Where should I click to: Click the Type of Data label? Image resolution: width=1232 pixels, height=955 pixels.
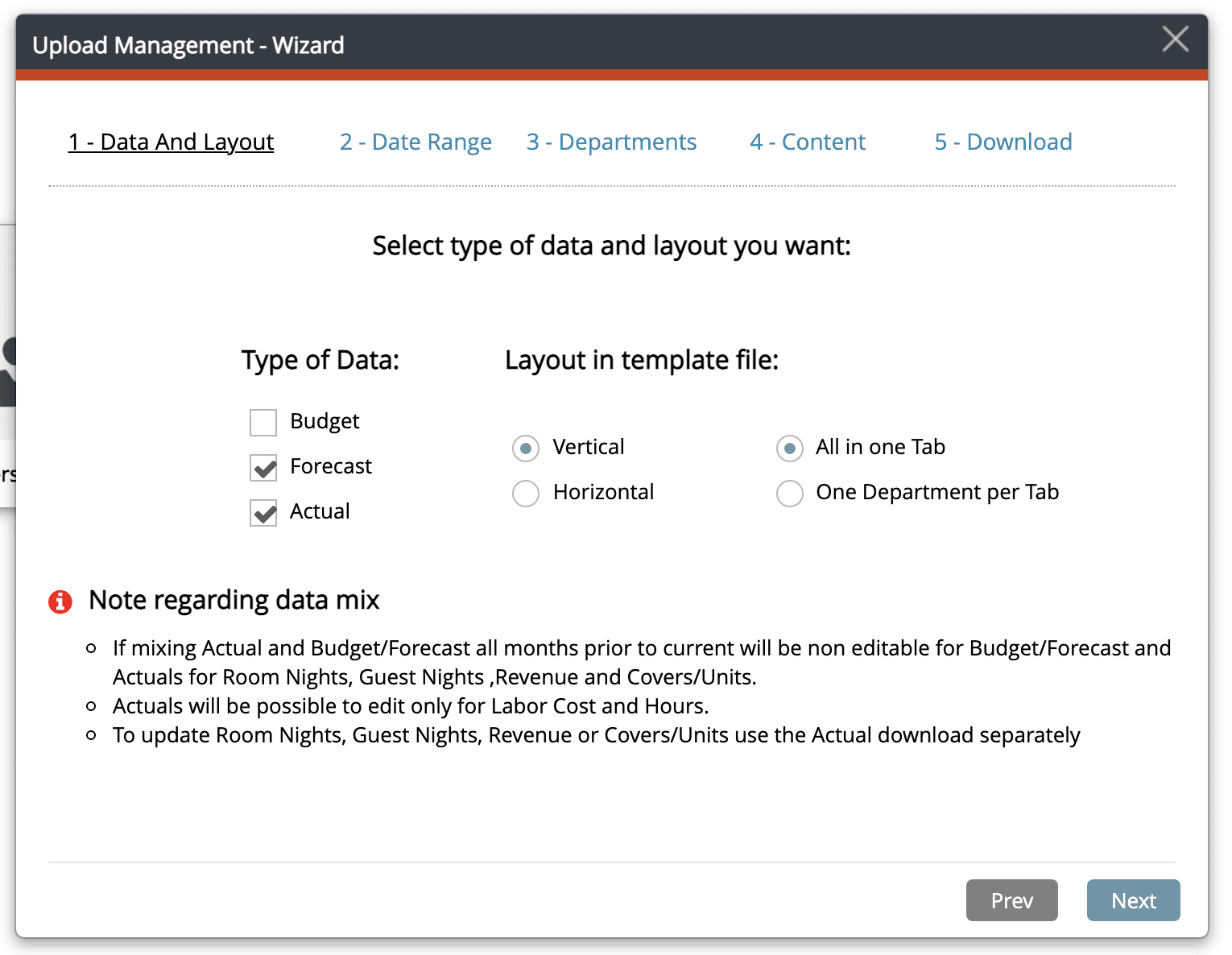point(320,360)
